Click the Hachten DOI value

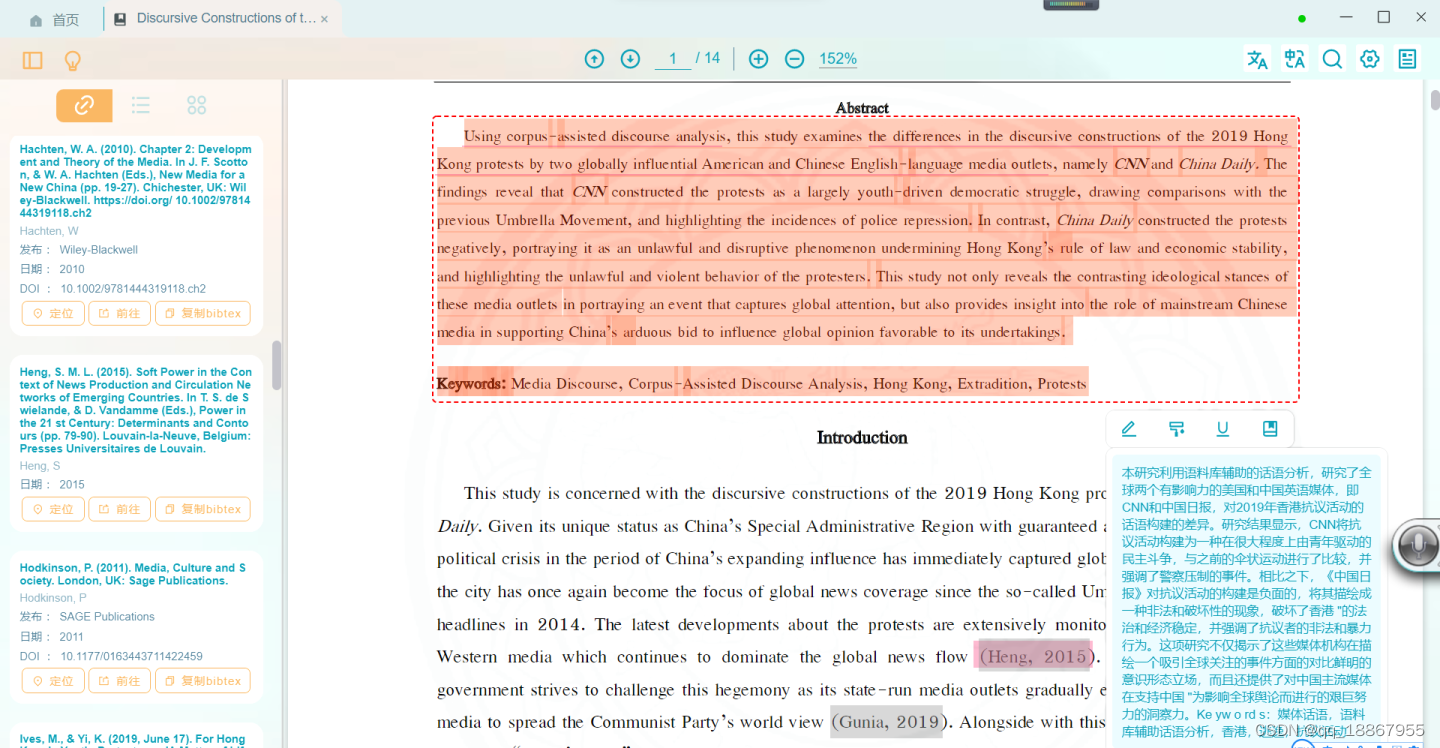click(133, 289)
